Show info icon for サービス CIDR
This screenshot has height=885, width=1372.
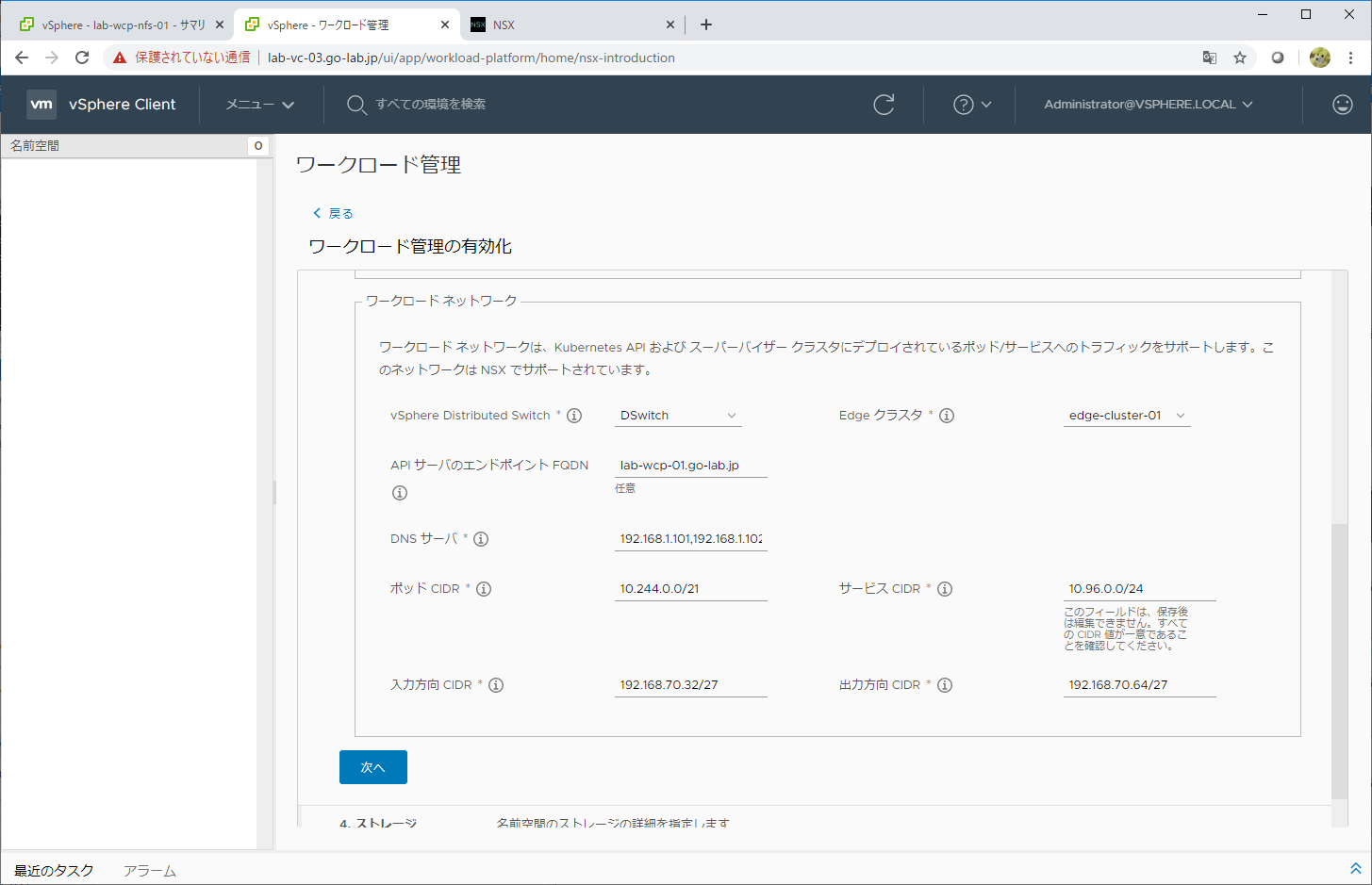click(945, 589)
